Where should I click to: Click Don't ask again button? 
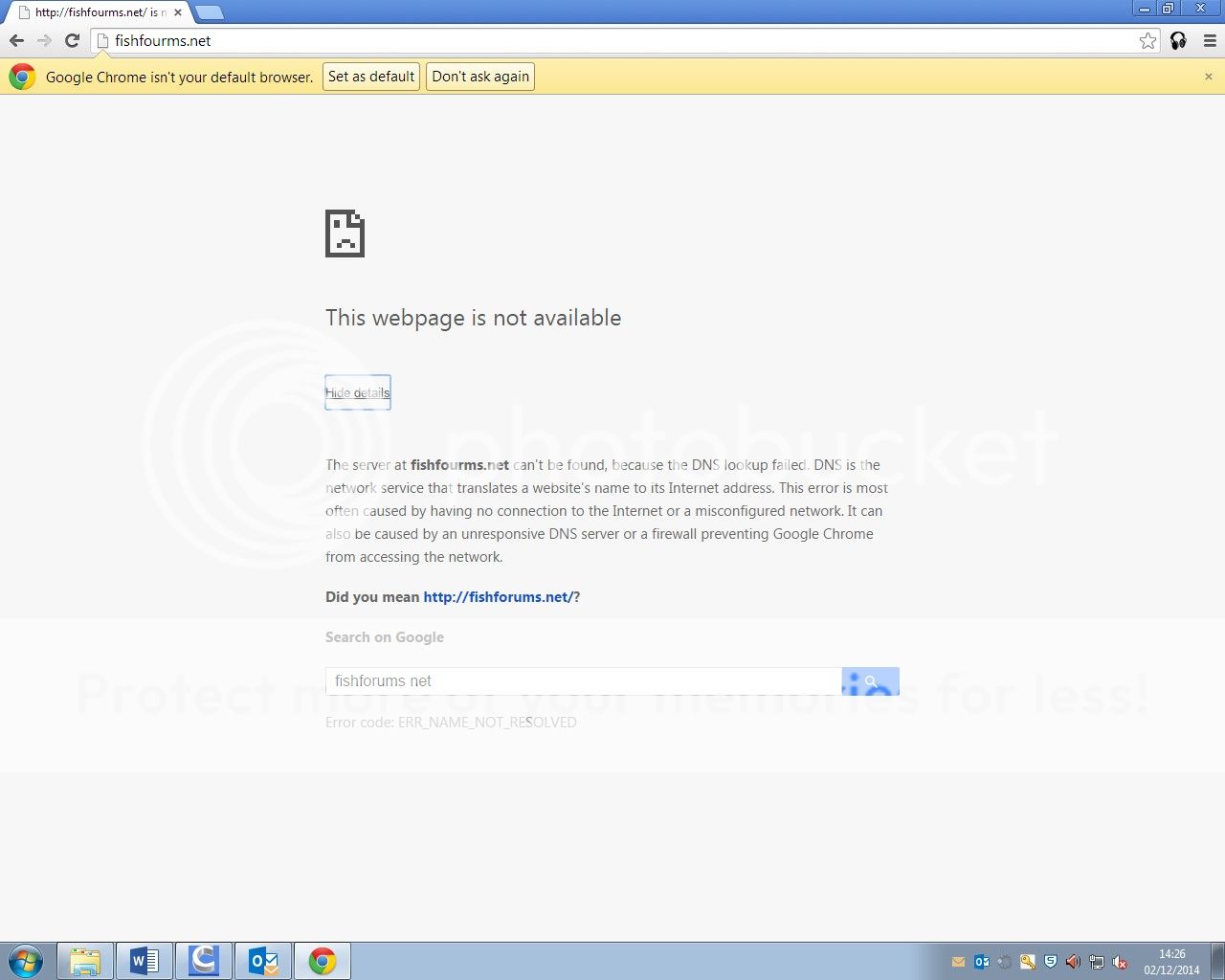480,77
